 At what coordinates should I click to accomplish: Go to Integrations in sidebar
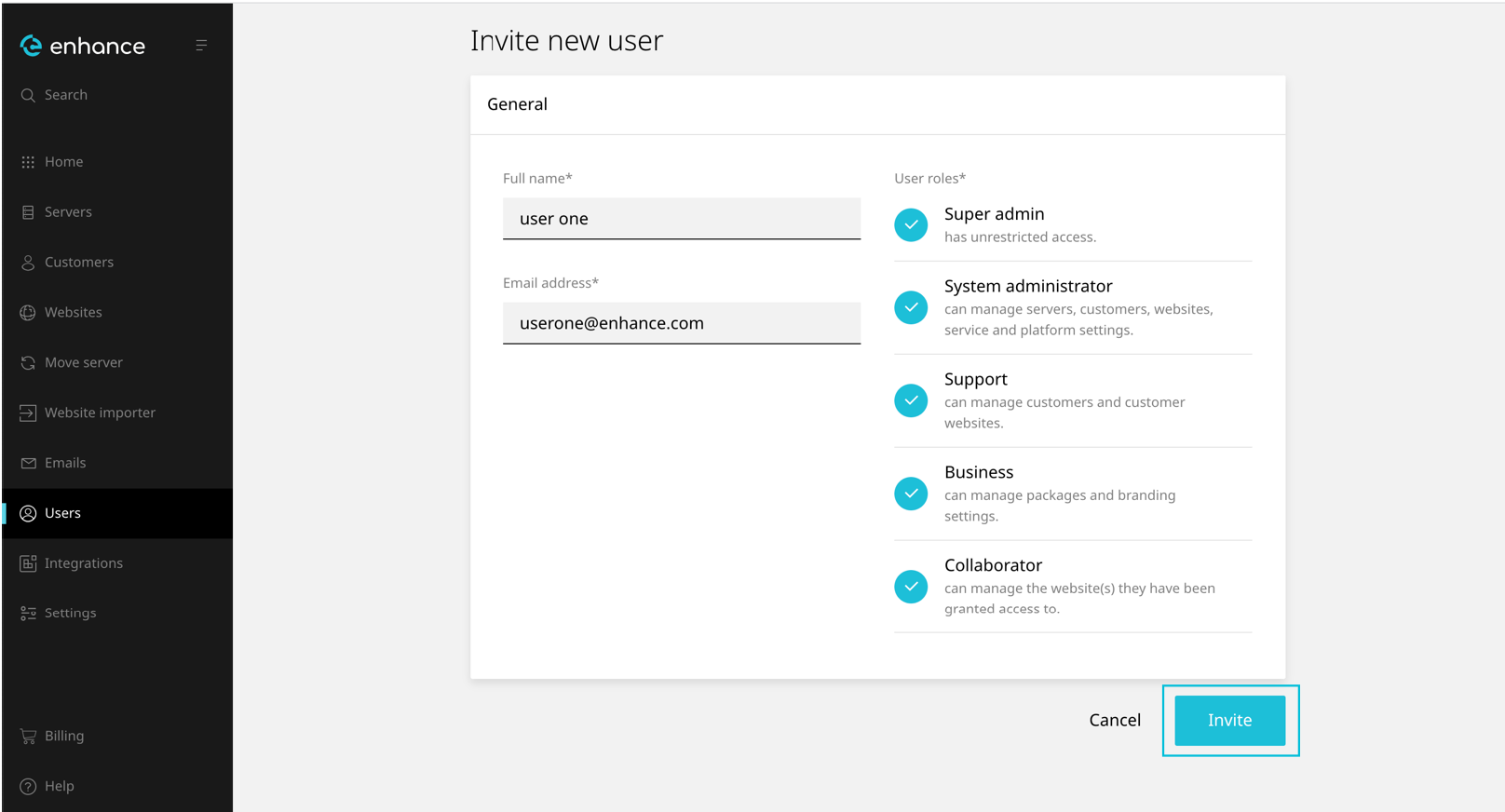(x=83, y=563)
